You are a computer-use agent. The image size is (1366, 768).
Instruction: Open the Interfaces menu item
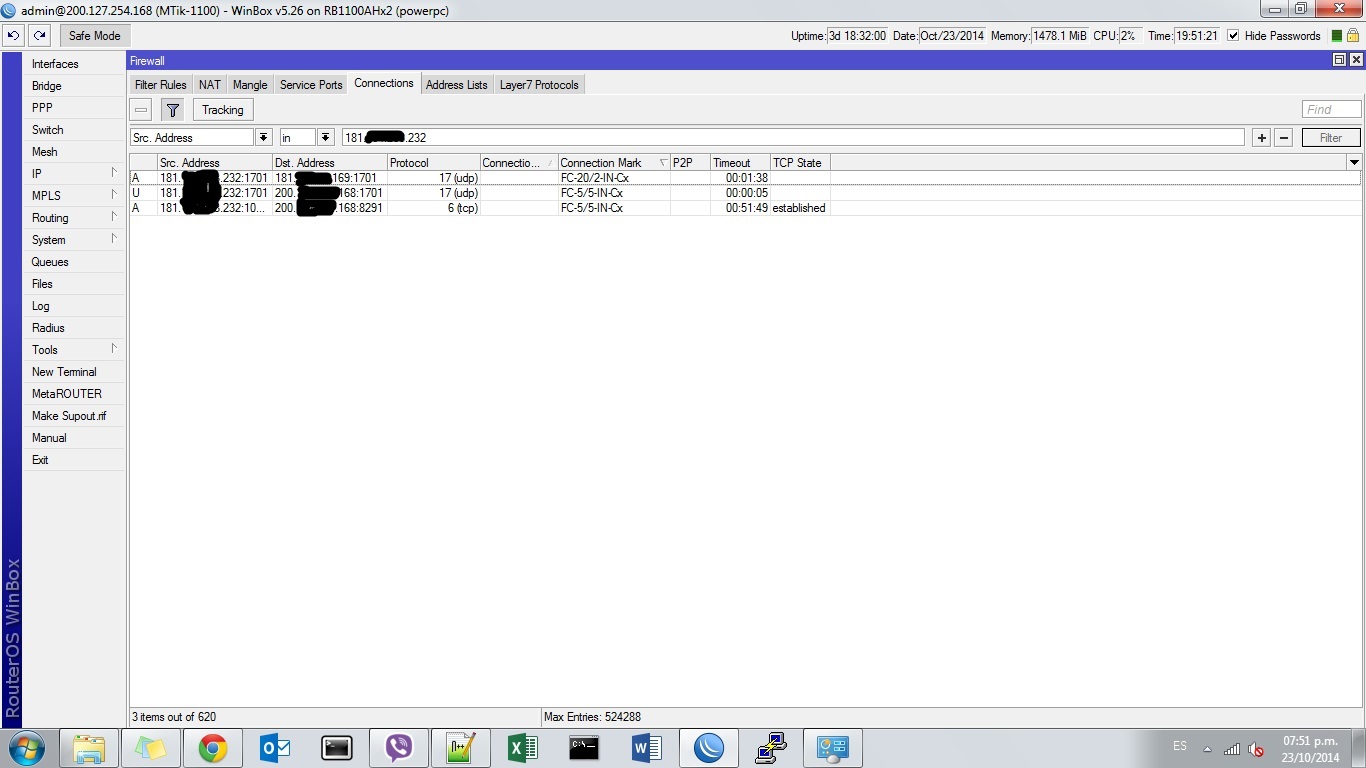pyautogui.click(x=55, y=64)
